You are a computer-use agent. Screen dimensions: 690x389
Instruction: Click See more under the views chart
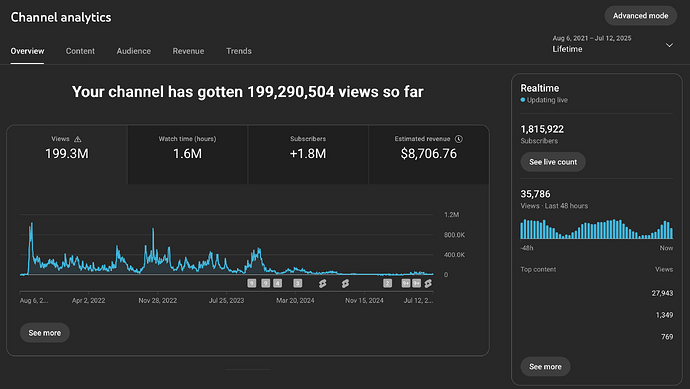tap(45, 333)
